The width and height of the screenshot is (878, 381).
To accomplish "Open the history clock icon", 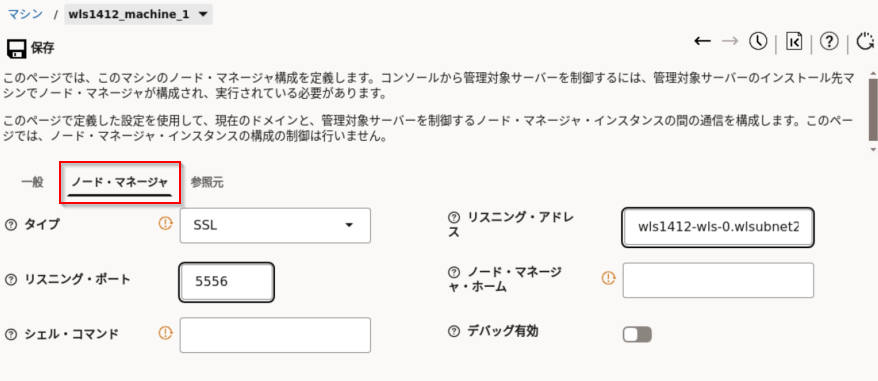I will [758, 41].
